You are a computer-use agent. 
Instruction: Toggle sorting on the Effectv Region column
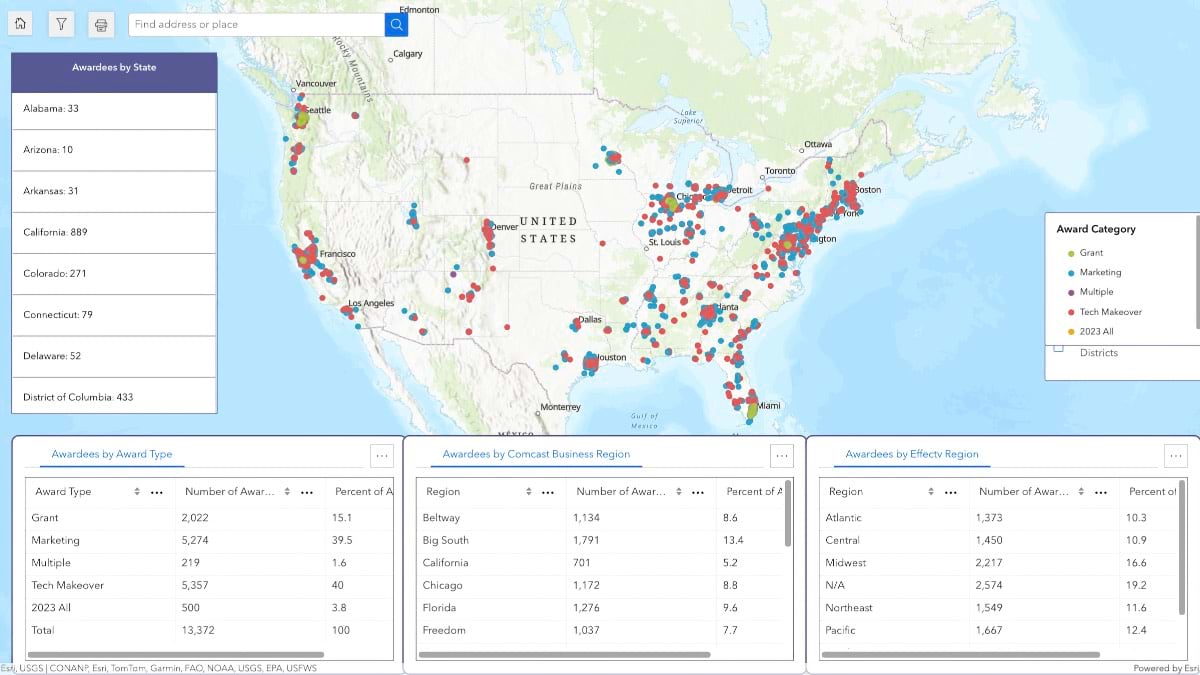[930, 492]
